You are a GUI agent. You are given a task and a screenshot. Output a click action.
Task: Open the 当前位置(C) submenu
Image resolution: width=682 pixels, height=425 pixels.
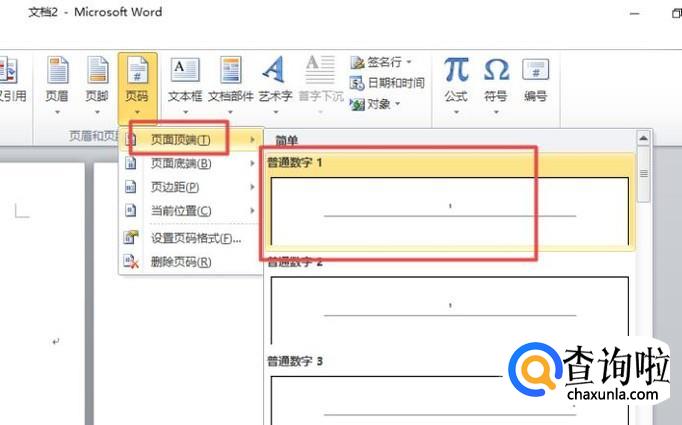(191, 211)
